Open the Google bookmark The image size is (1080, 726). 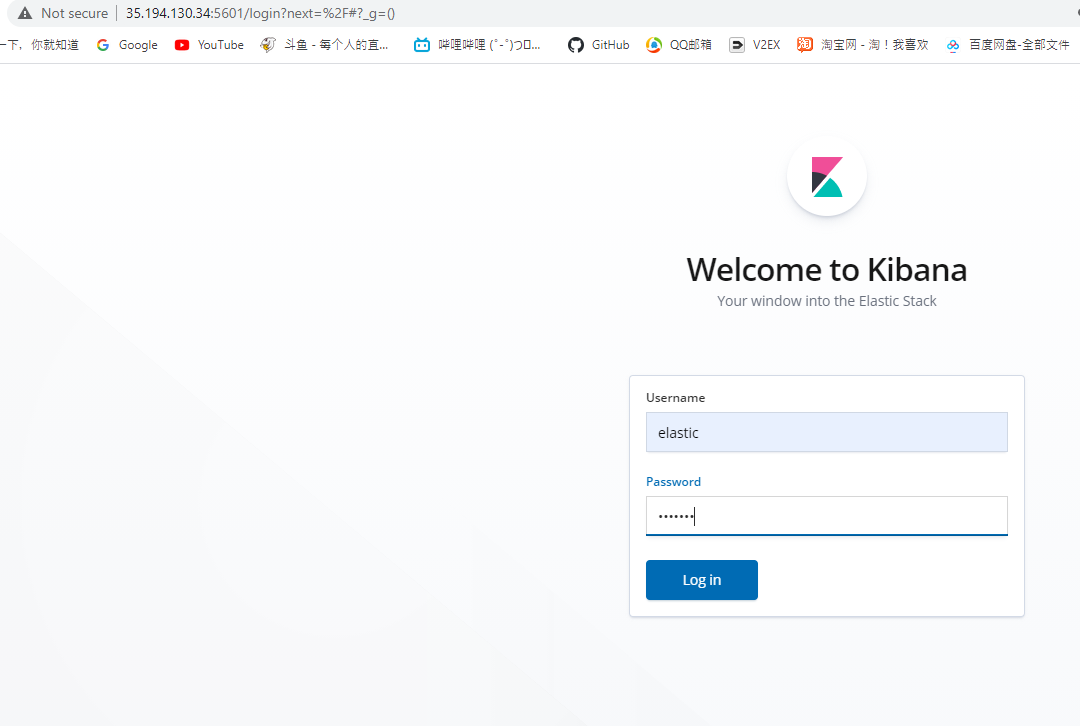tap(127, 45)
